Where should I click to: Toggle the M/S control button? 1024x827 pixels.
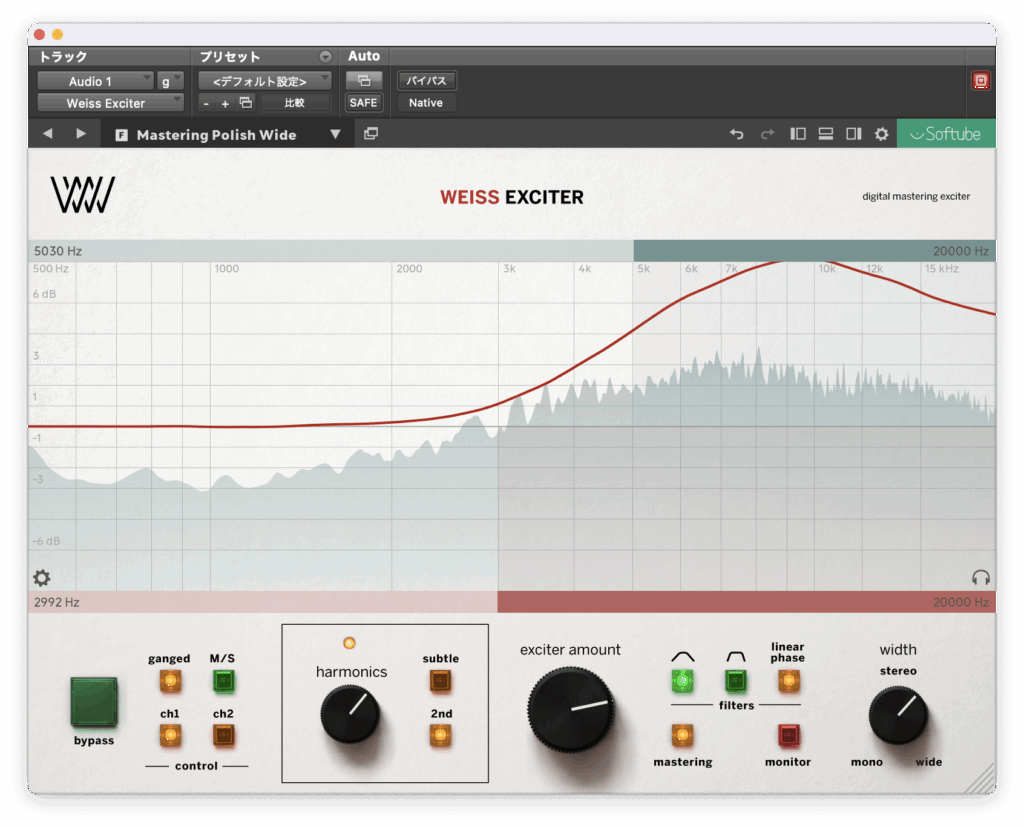pos(223,681)
